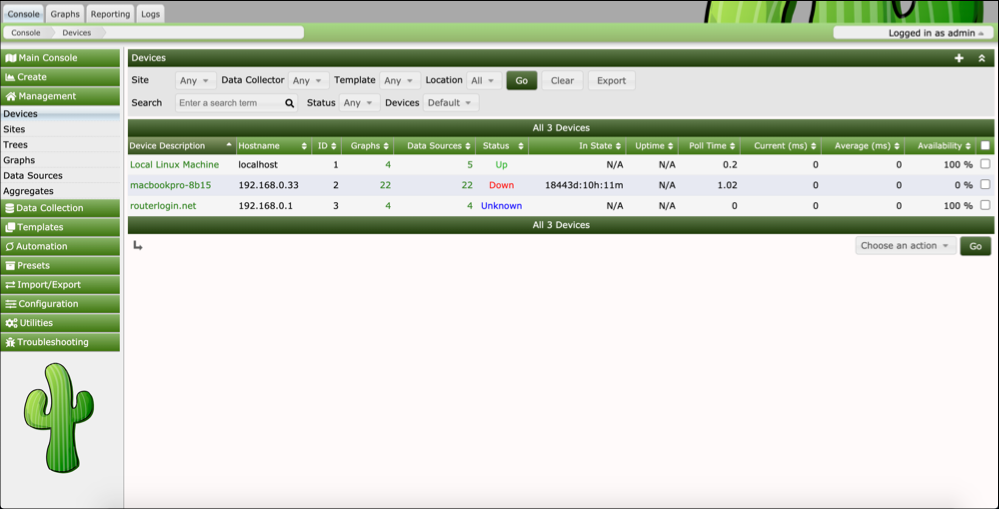Open the Choose an action dropdown

(905, 246)
